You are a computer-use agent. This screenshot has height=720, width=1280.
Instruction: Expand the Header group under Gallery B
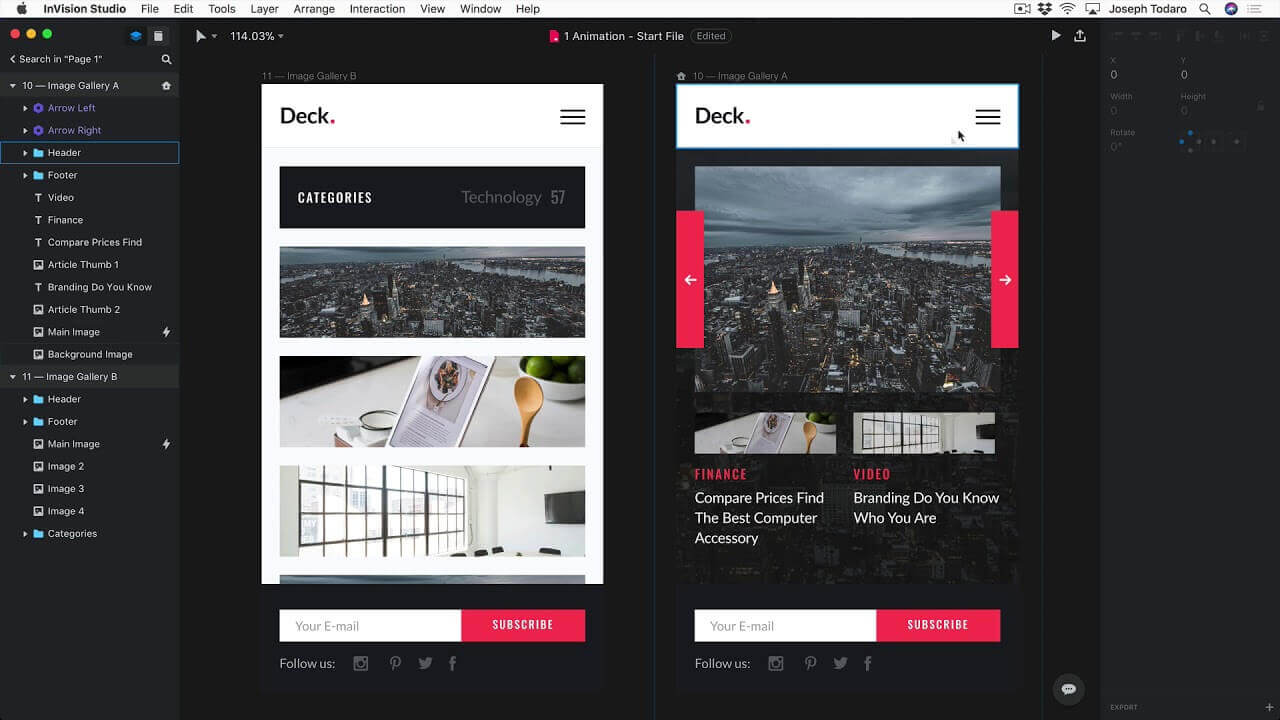(25, 399)
